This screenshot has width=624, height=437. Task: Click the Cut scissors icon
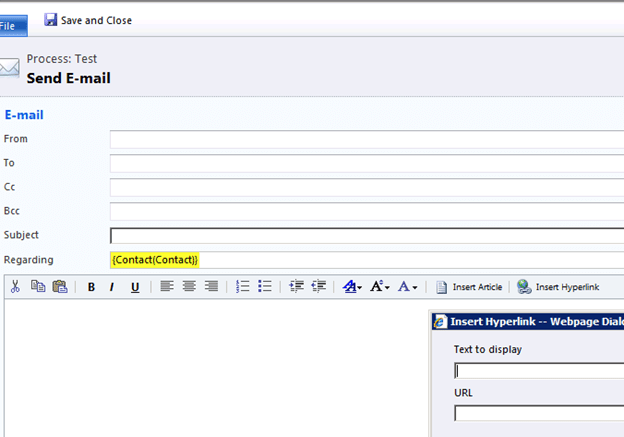tap(15, 287)
